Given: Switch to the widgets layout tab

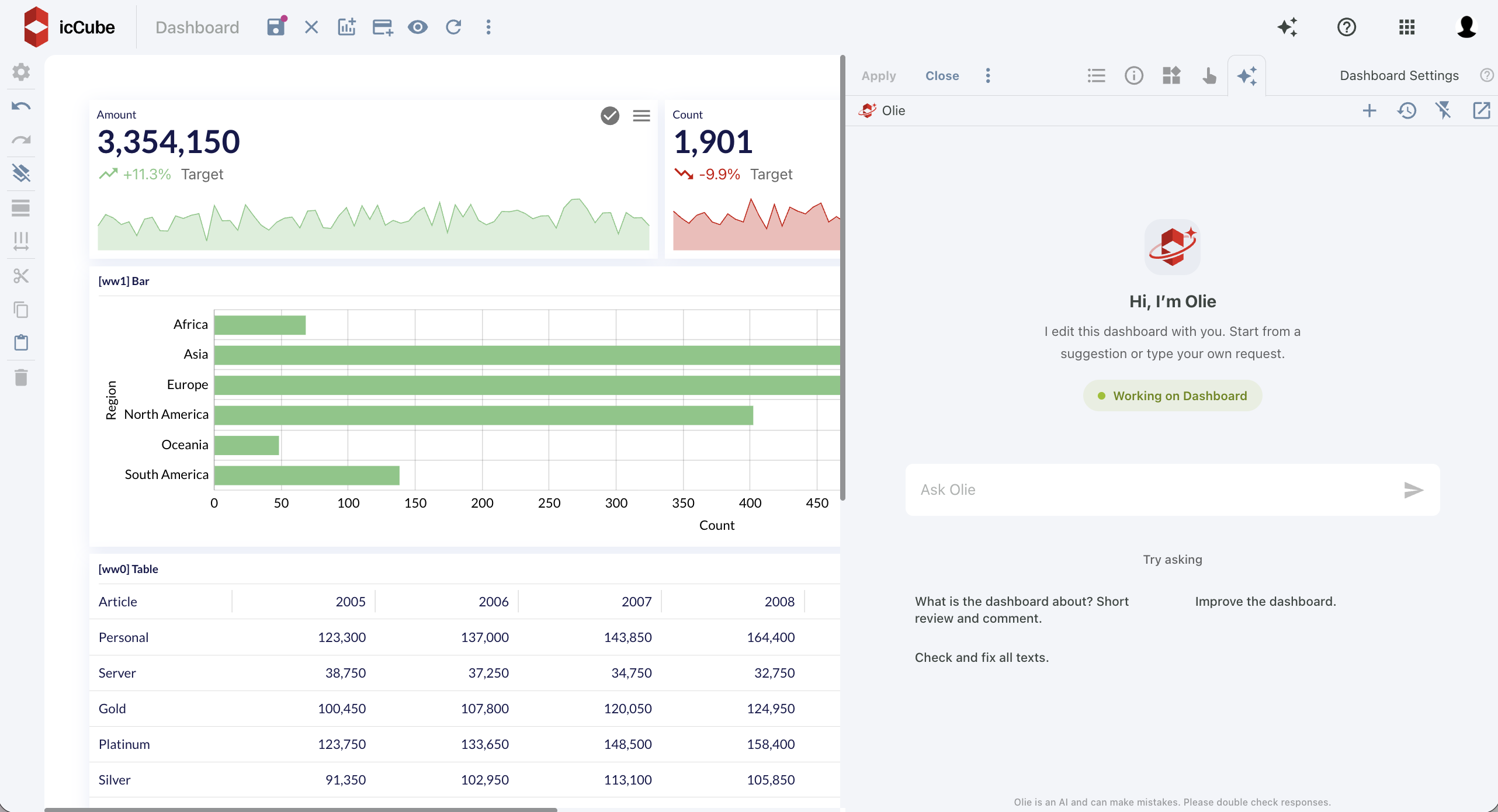Looking at the screenshot, I should pos(1171,75).
